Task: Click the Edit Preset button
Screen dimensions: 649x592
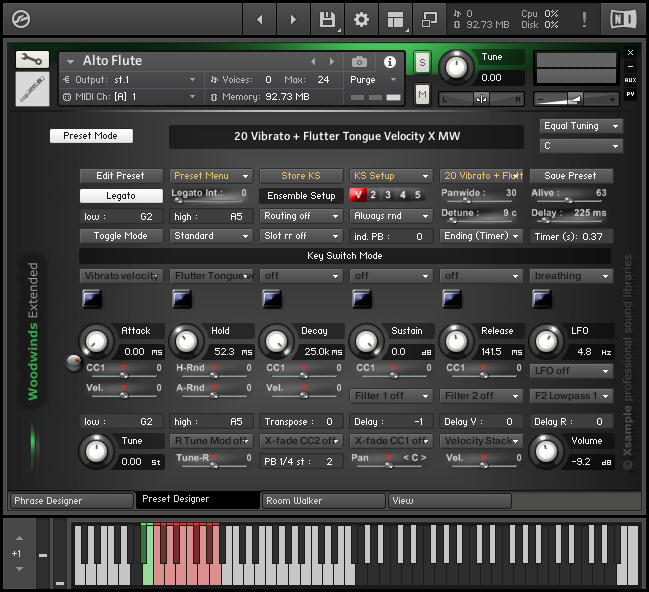Action: 121,176
